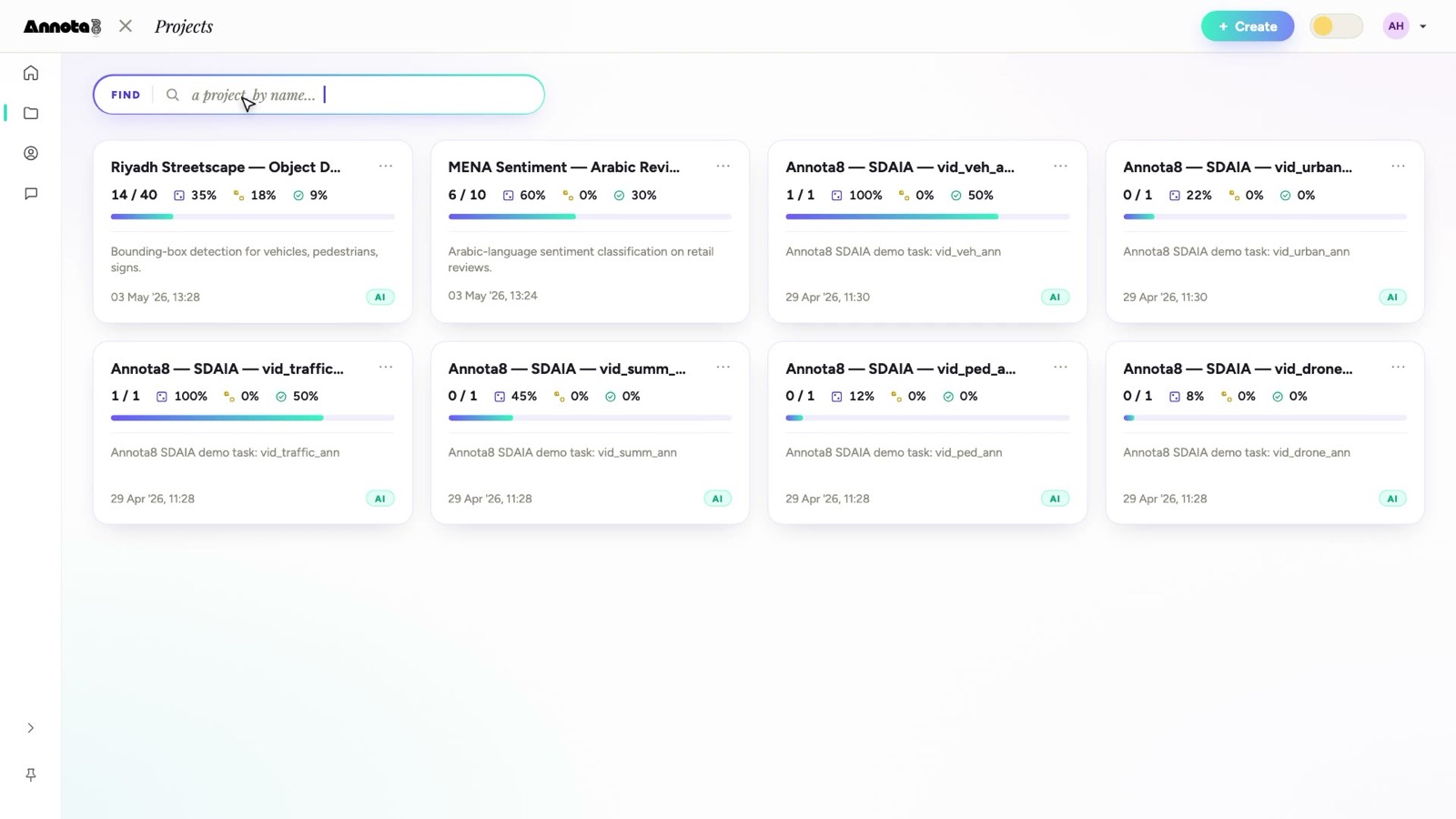This screenshot has height=819, width=1456.
Task: Click the labeled icon beside 60% on MENA card
Action: coord(509,196)
